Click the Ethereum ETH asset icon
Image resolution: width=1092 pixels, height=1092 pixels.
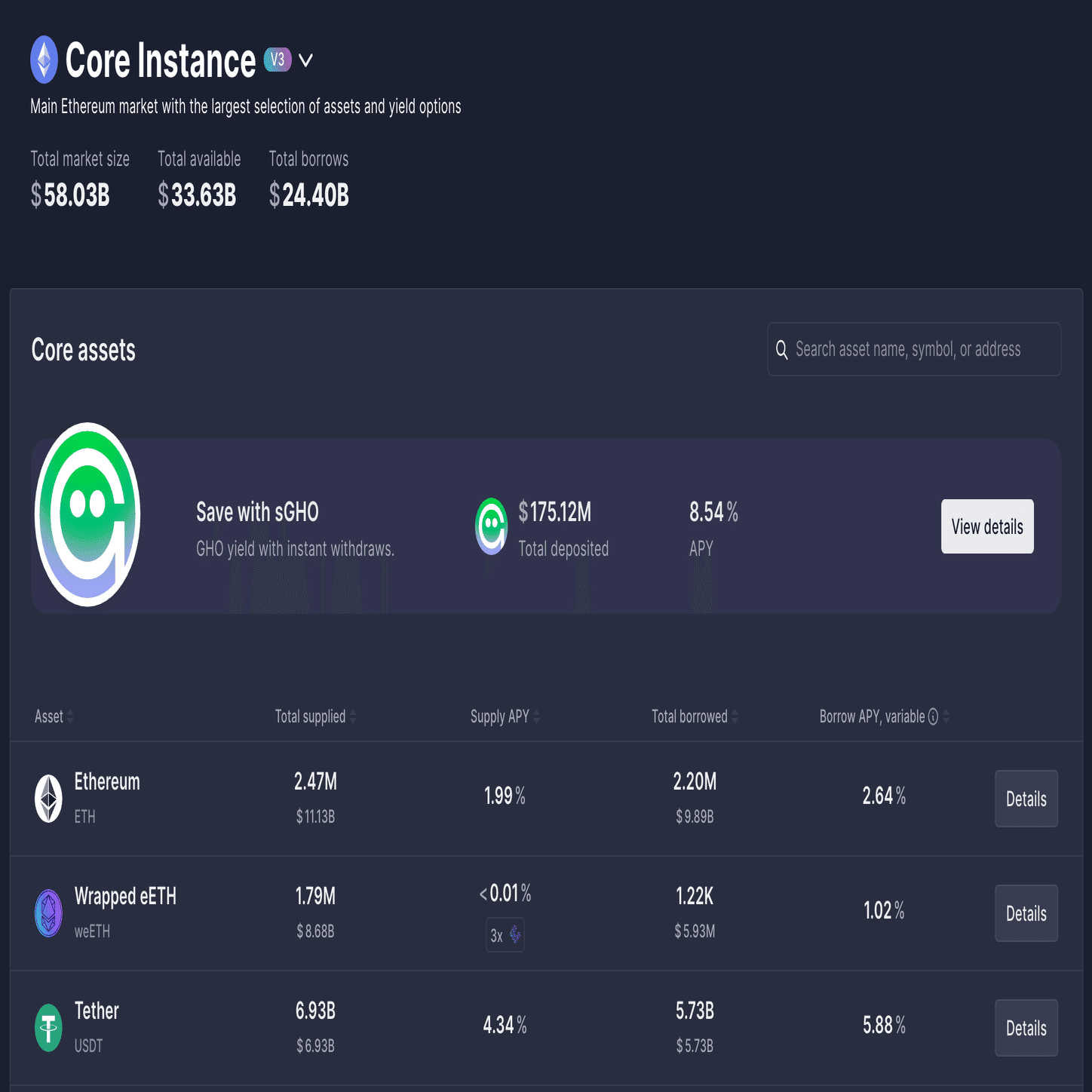tap(49, 798)
